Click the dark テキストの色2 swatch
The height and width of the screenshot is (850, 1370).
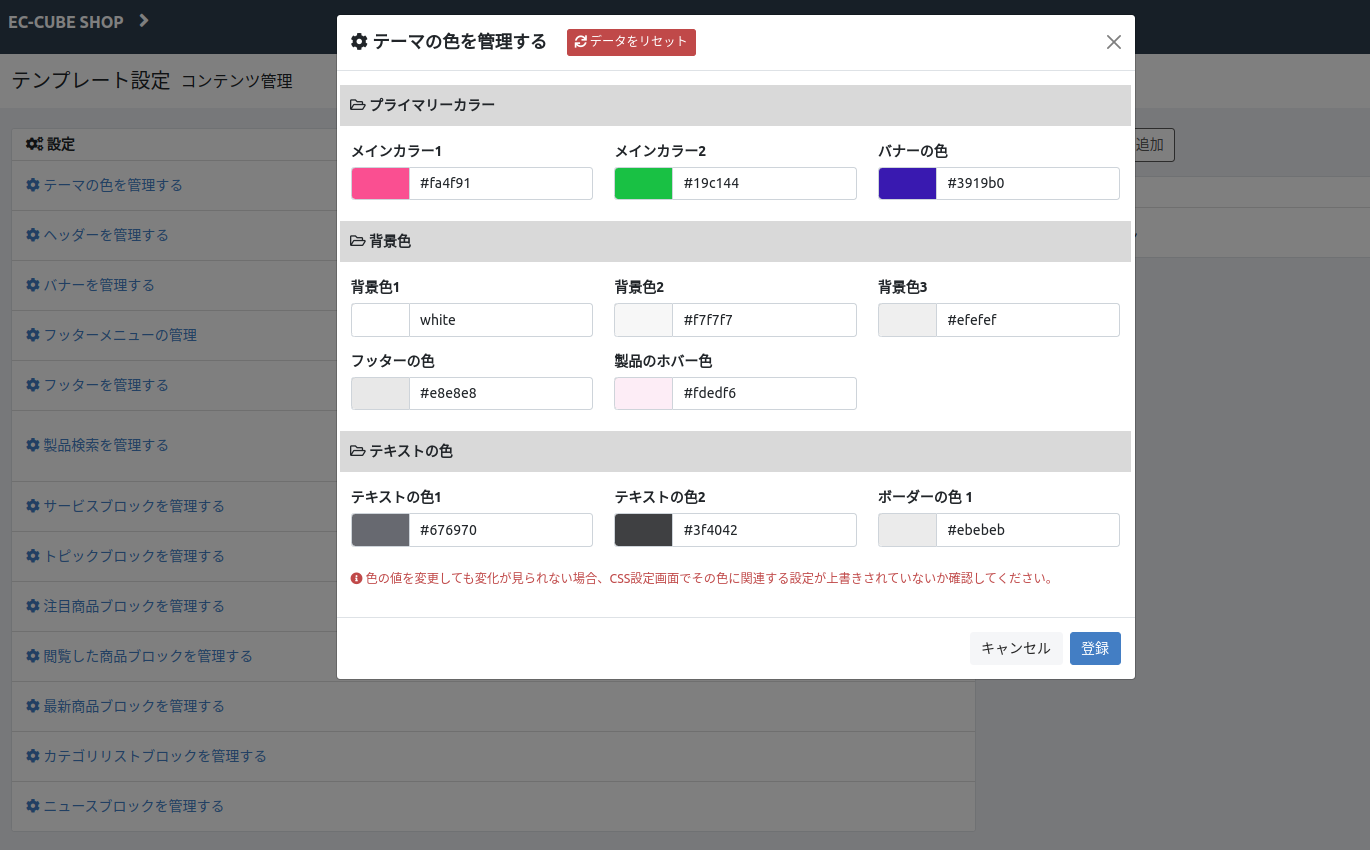tap(643, 530)
